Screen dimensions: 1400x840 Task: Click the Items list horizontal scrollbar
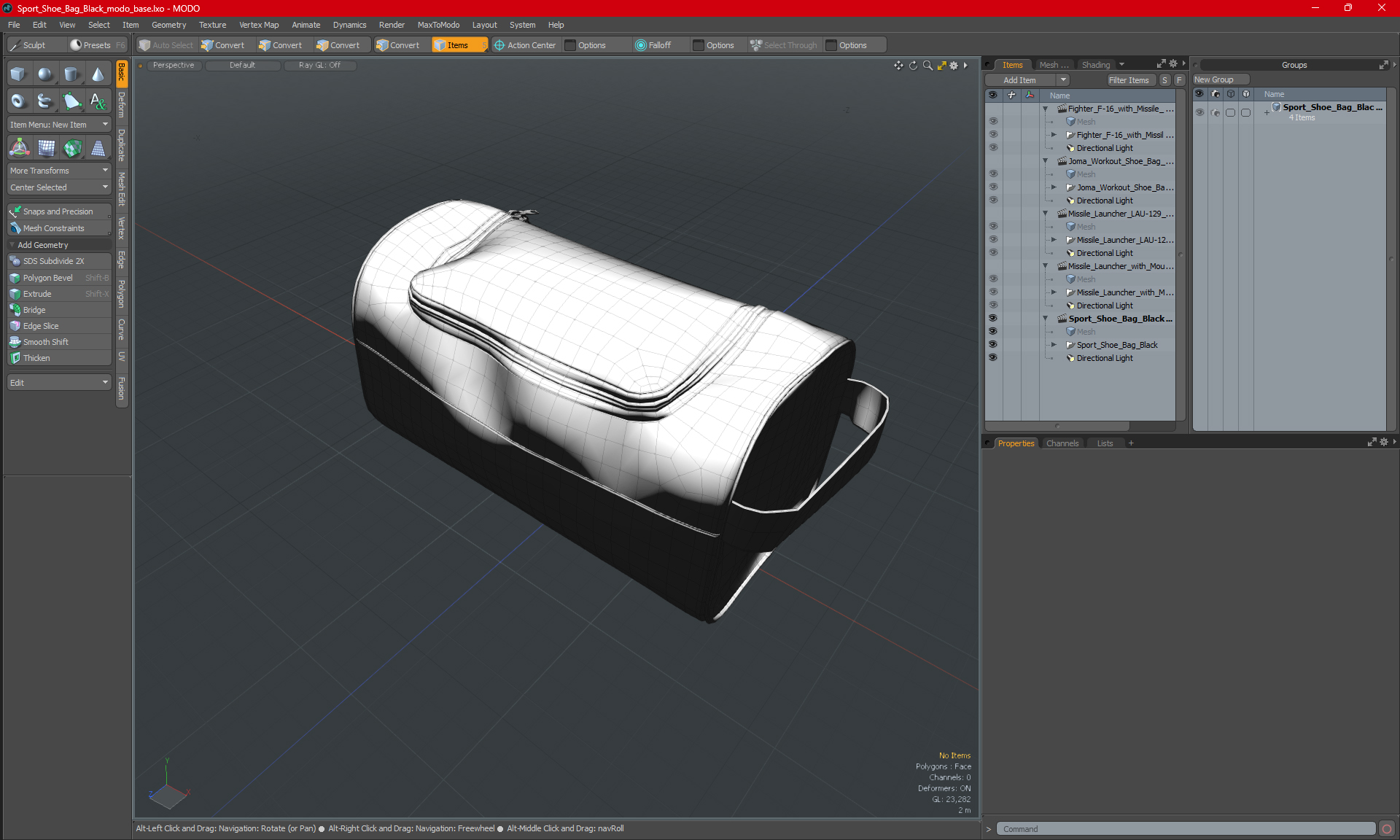click(x=1057, y=426)
